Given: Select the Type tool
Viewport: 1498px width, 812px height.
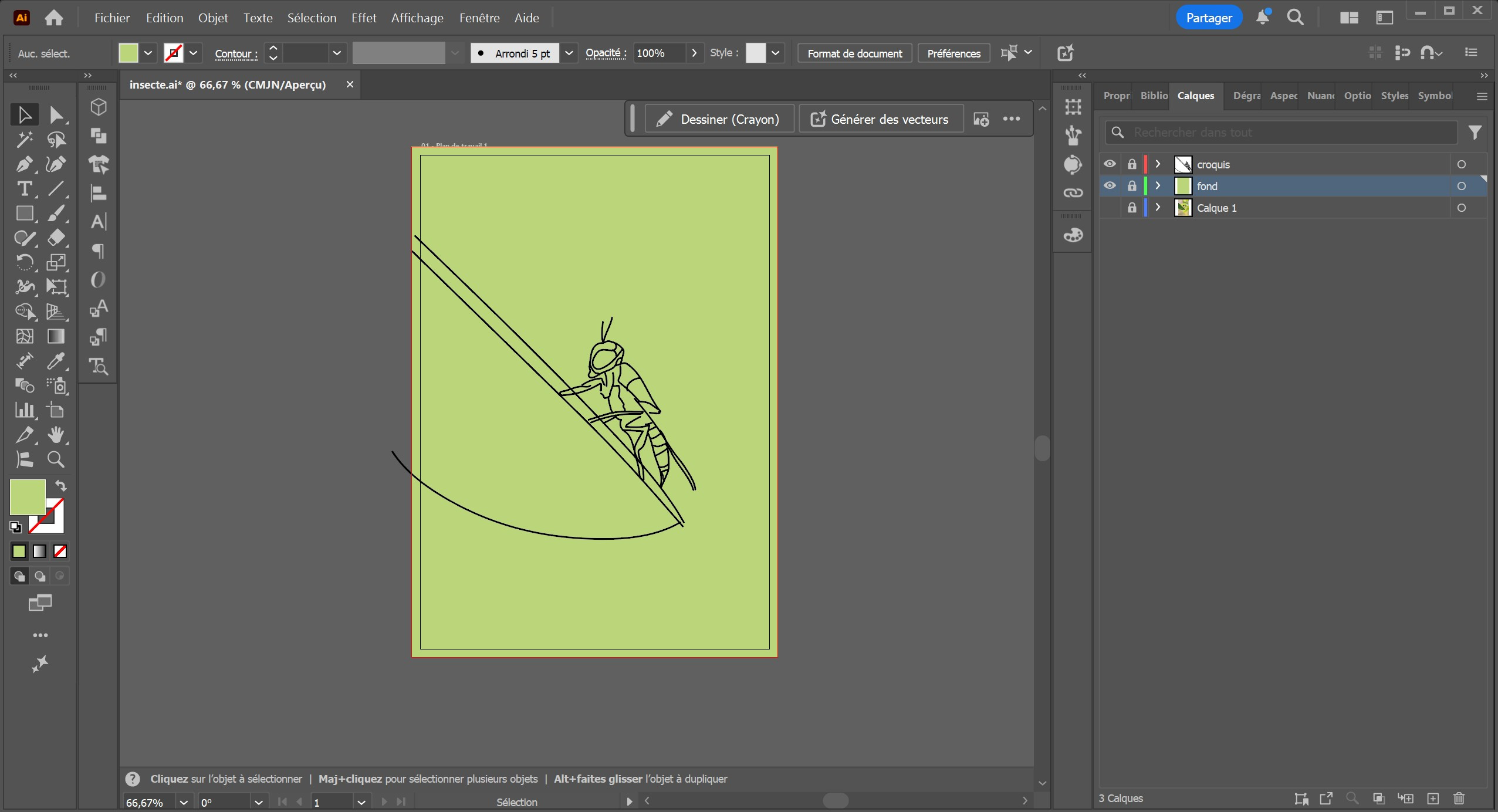Looking at the screenshot, I should click(24, 189).
